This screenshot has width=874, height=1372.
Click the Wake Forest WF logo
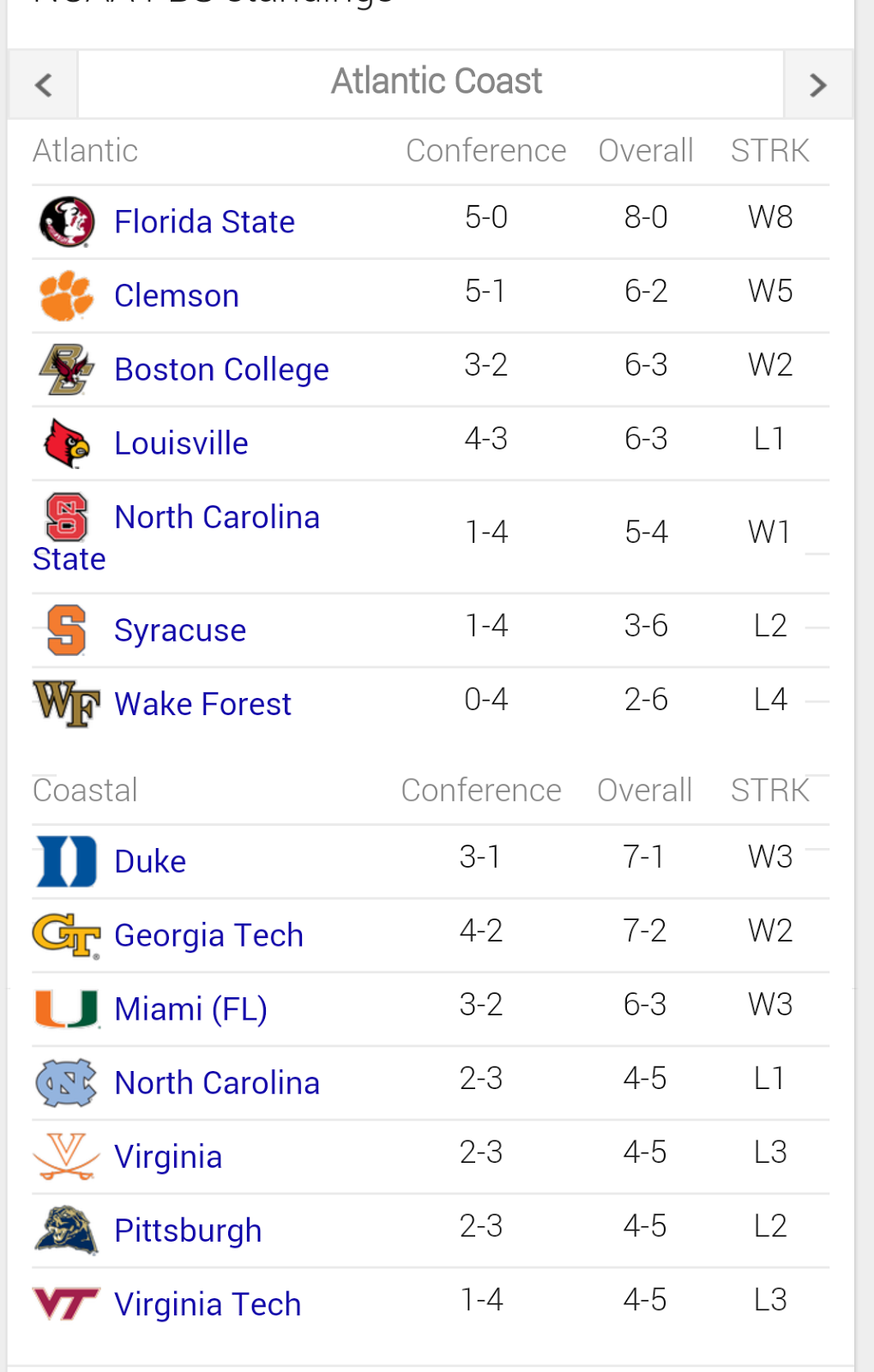point(67,704)
